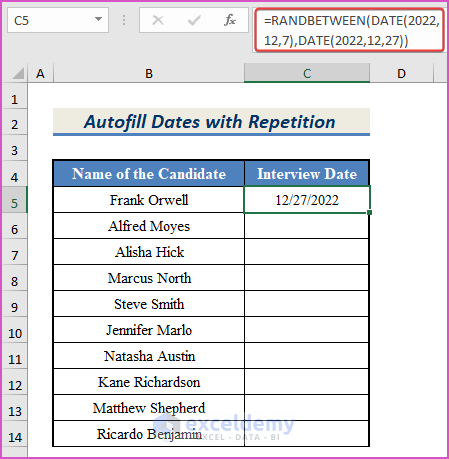Screen dimensions: 449x459
Task: Click the cell Alisha Hick
Action: coord(149,252)
